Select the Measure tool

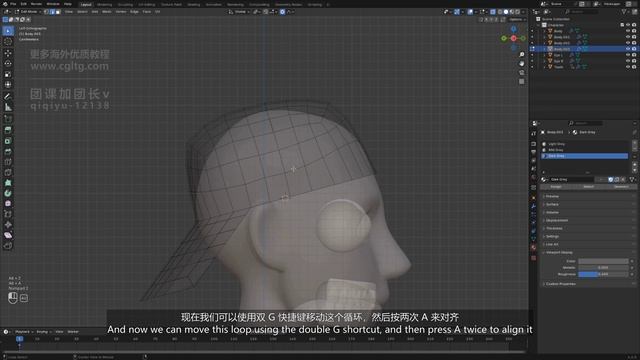[8, 107]
